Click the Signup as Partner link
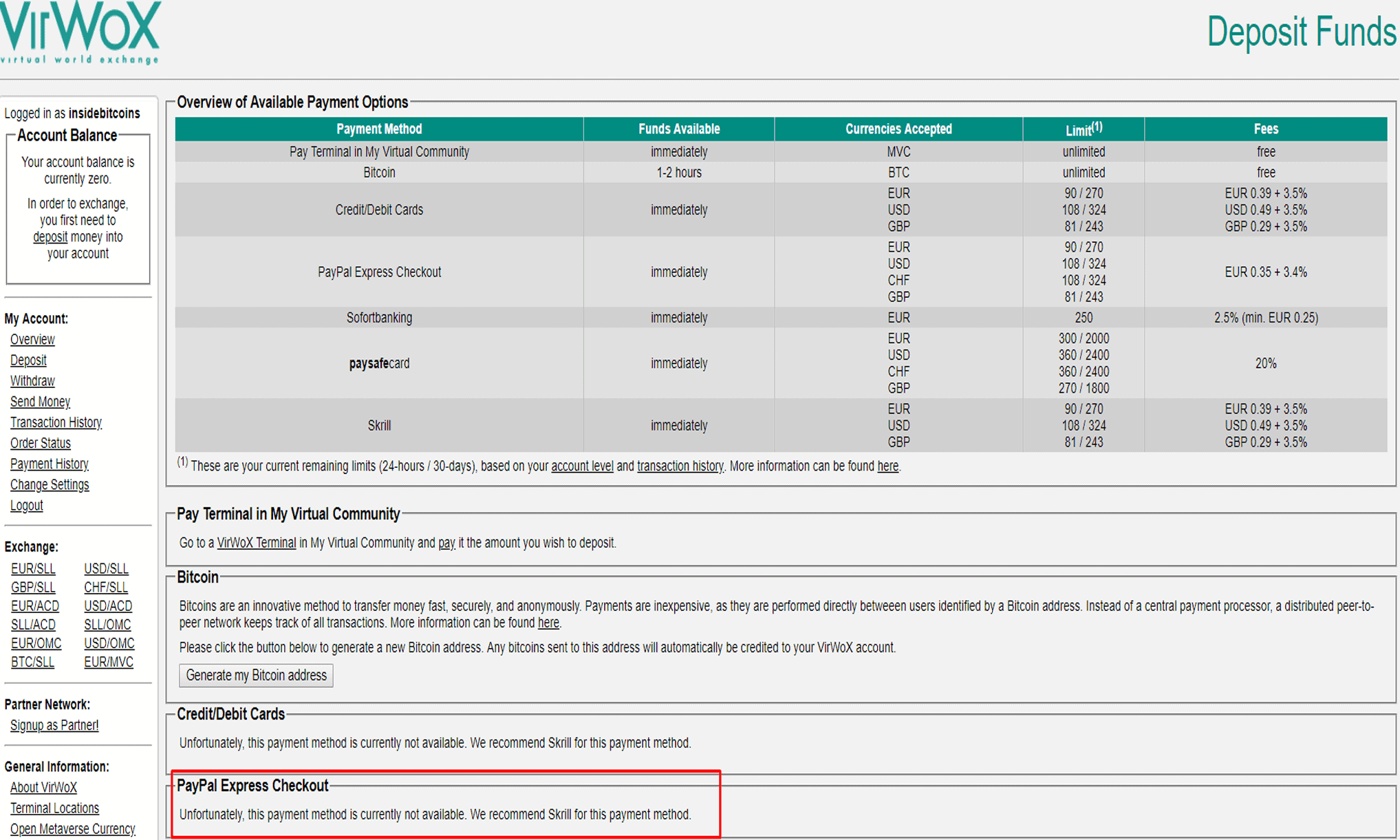The width and height of the screenshot is (1400, 840). pos(56,723)
